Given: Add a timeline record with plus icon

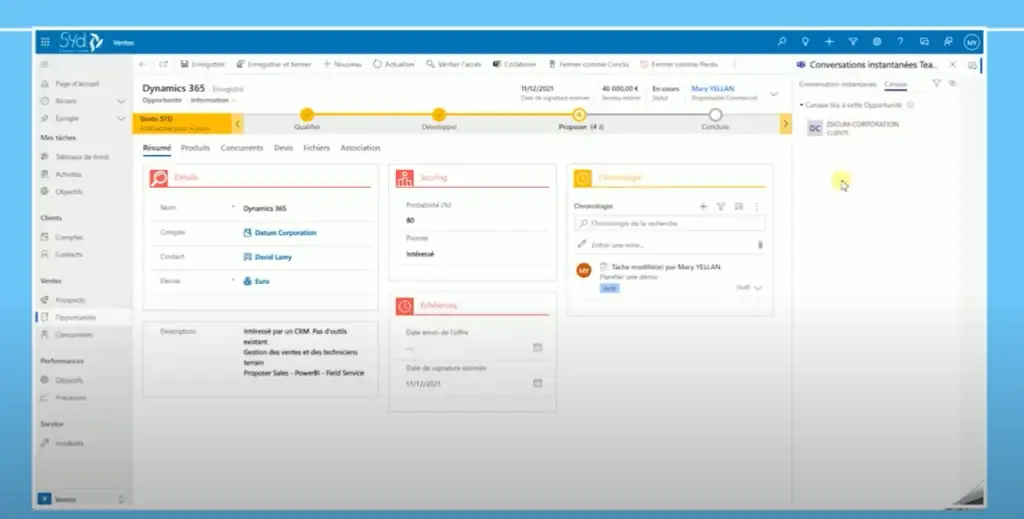Looking at the screenshot, I should [703, 206].
